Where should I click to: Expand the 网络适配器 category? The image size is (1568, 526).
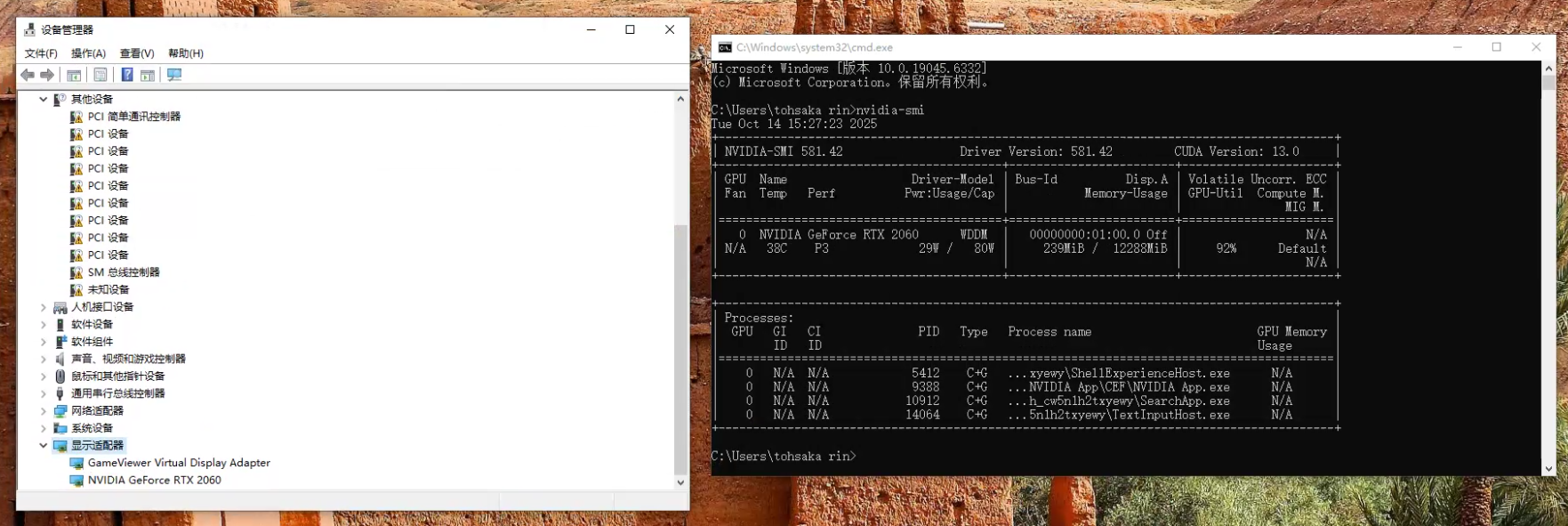(x=43, y=411)
